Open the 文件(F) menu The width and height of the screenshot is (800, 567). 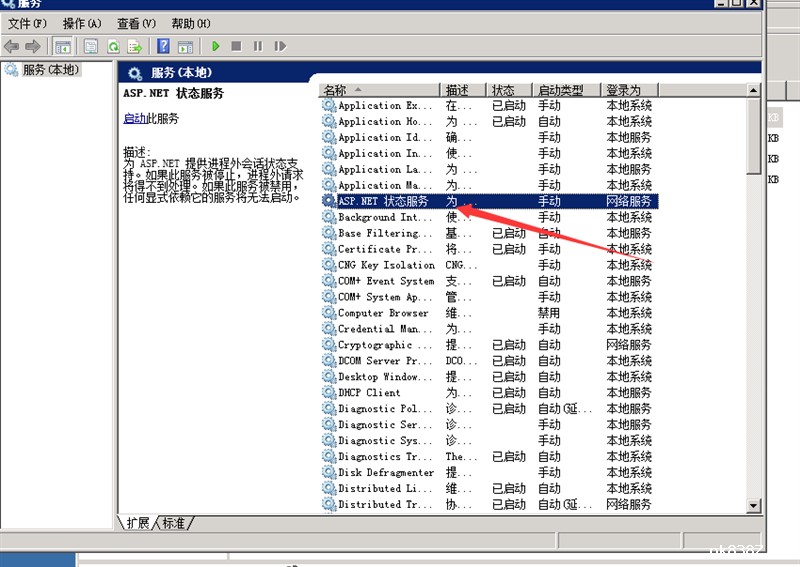pos(27,23)
